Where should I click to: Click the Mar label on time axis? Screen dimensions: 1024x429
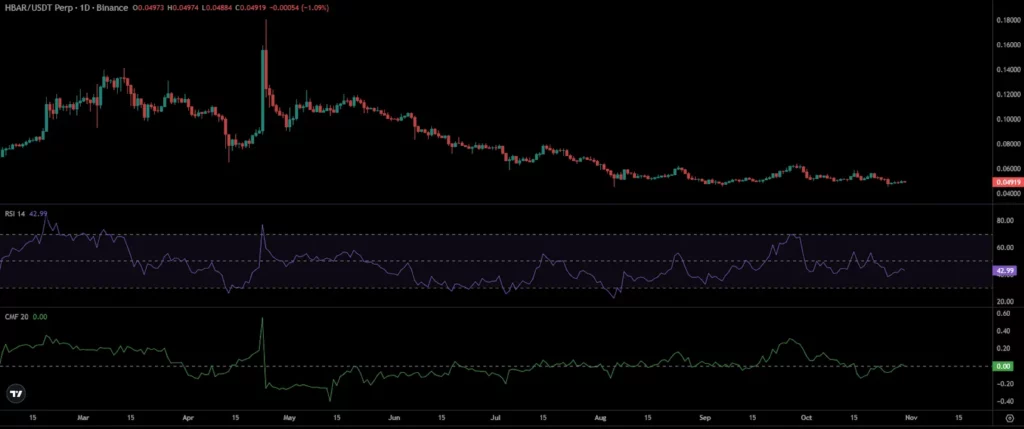click(x=82, y=417)
